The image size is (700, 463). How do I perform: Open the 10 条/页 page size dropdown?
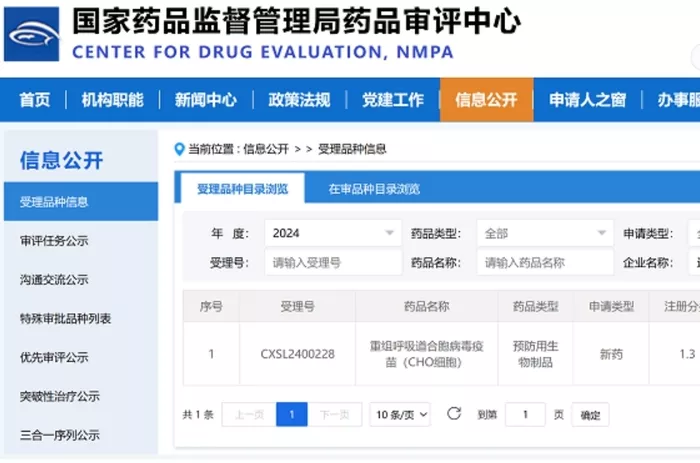(x=400, y=415)
